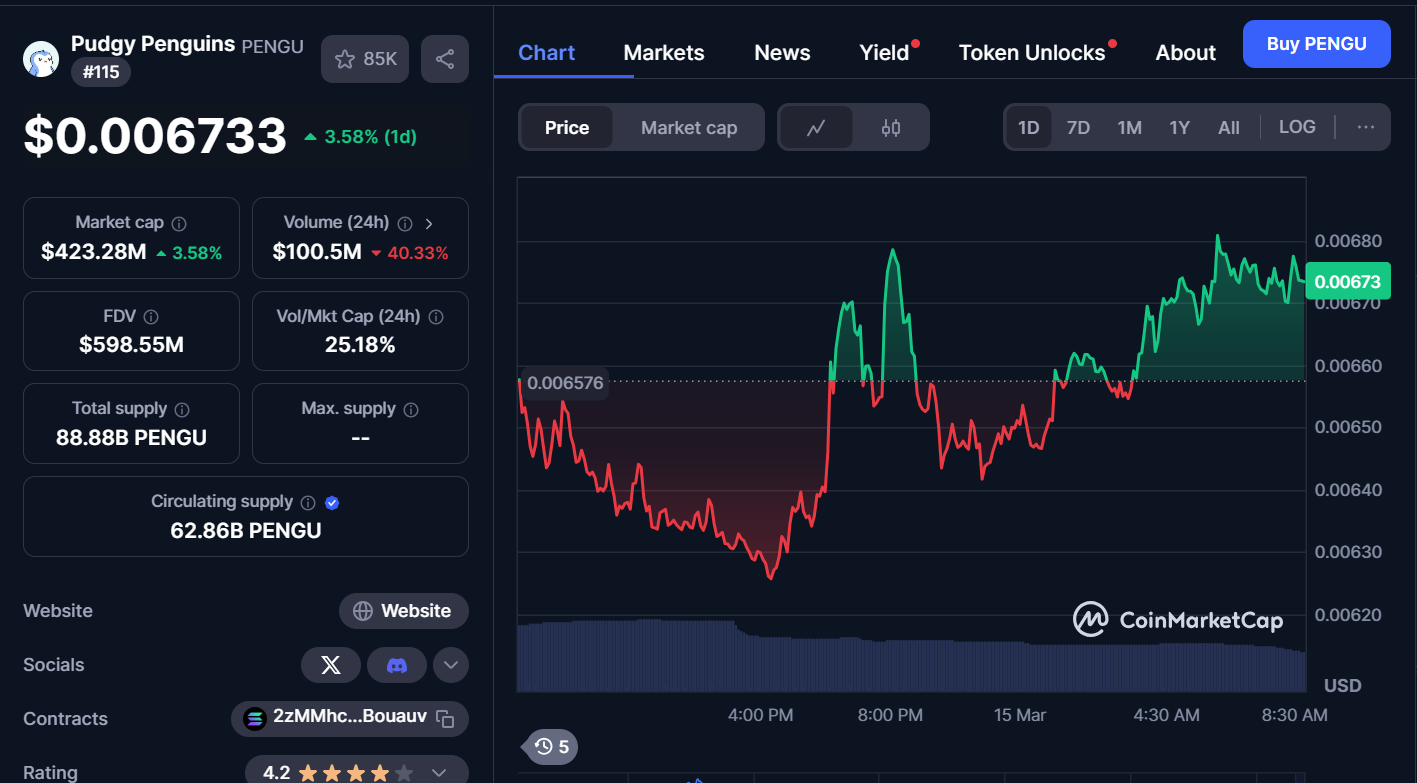Open the chart events history badge
1417x783 pixels.
click(x=552, y=746)
